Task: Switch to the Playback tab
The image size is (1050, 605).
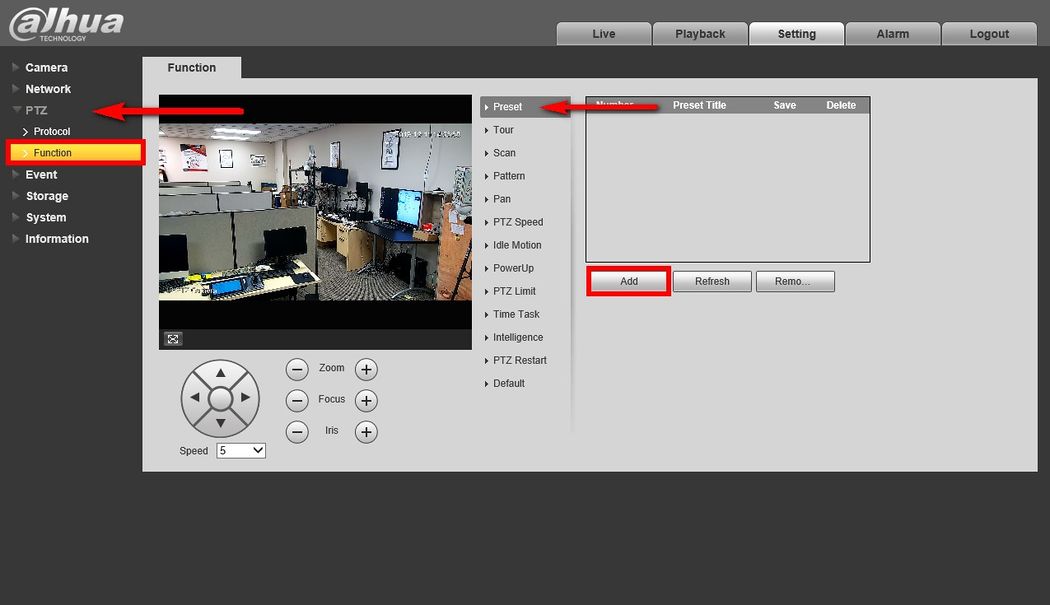Action: coord(700,34)
